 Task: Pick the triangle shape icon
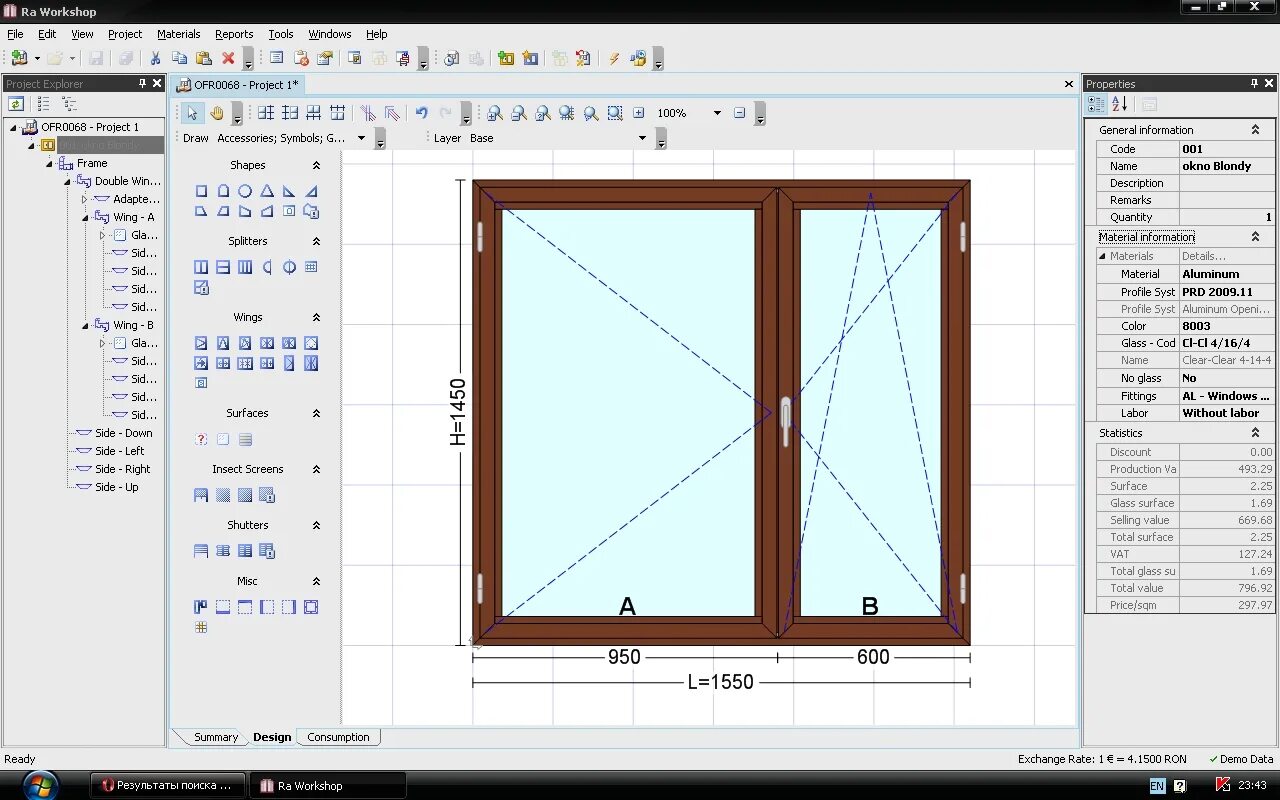click(x=267, y=191)
